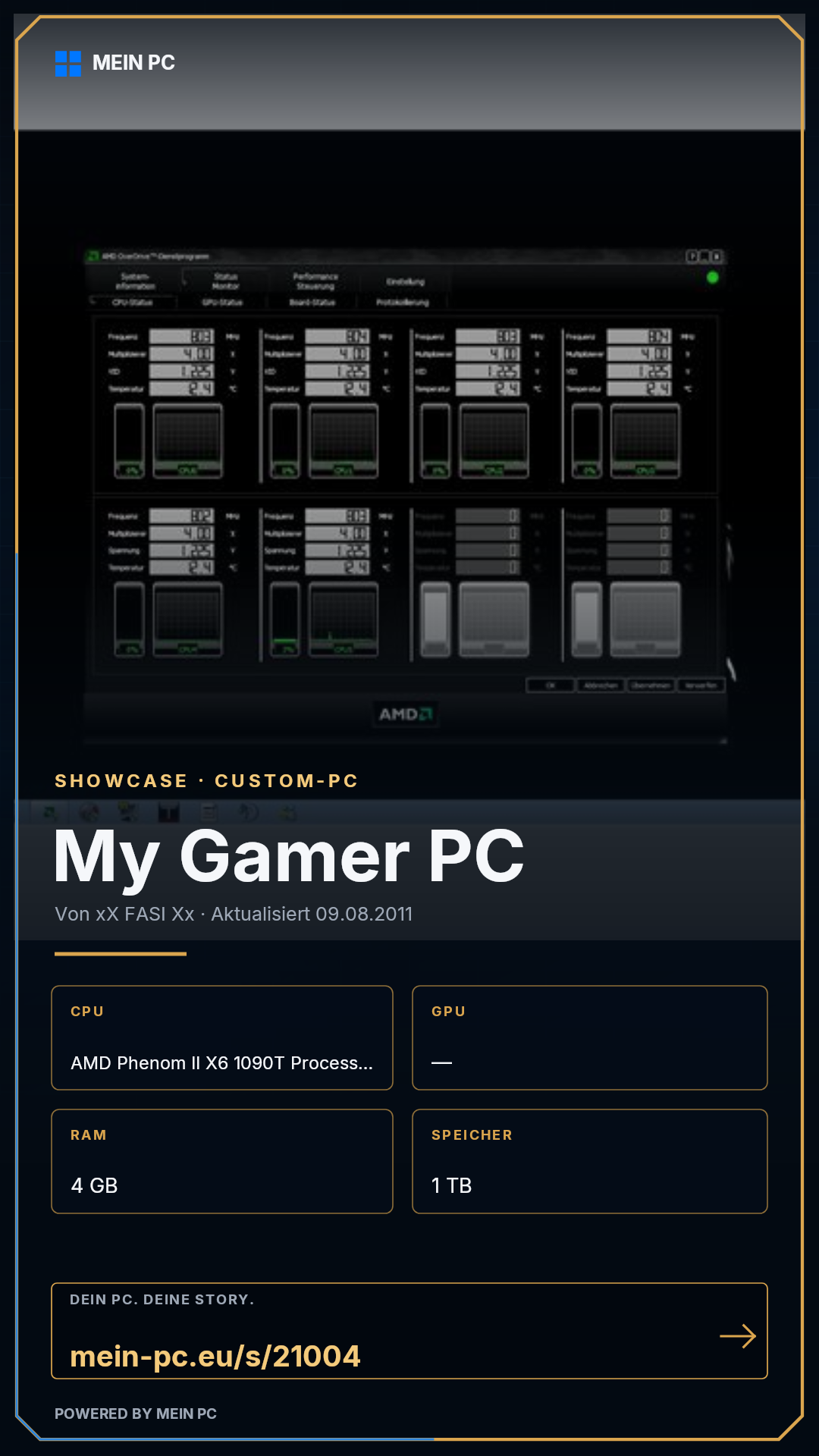Screen dimensions: 819x1456
Task: Open the Board-Status sub-tab
Action: pos(312,302)
